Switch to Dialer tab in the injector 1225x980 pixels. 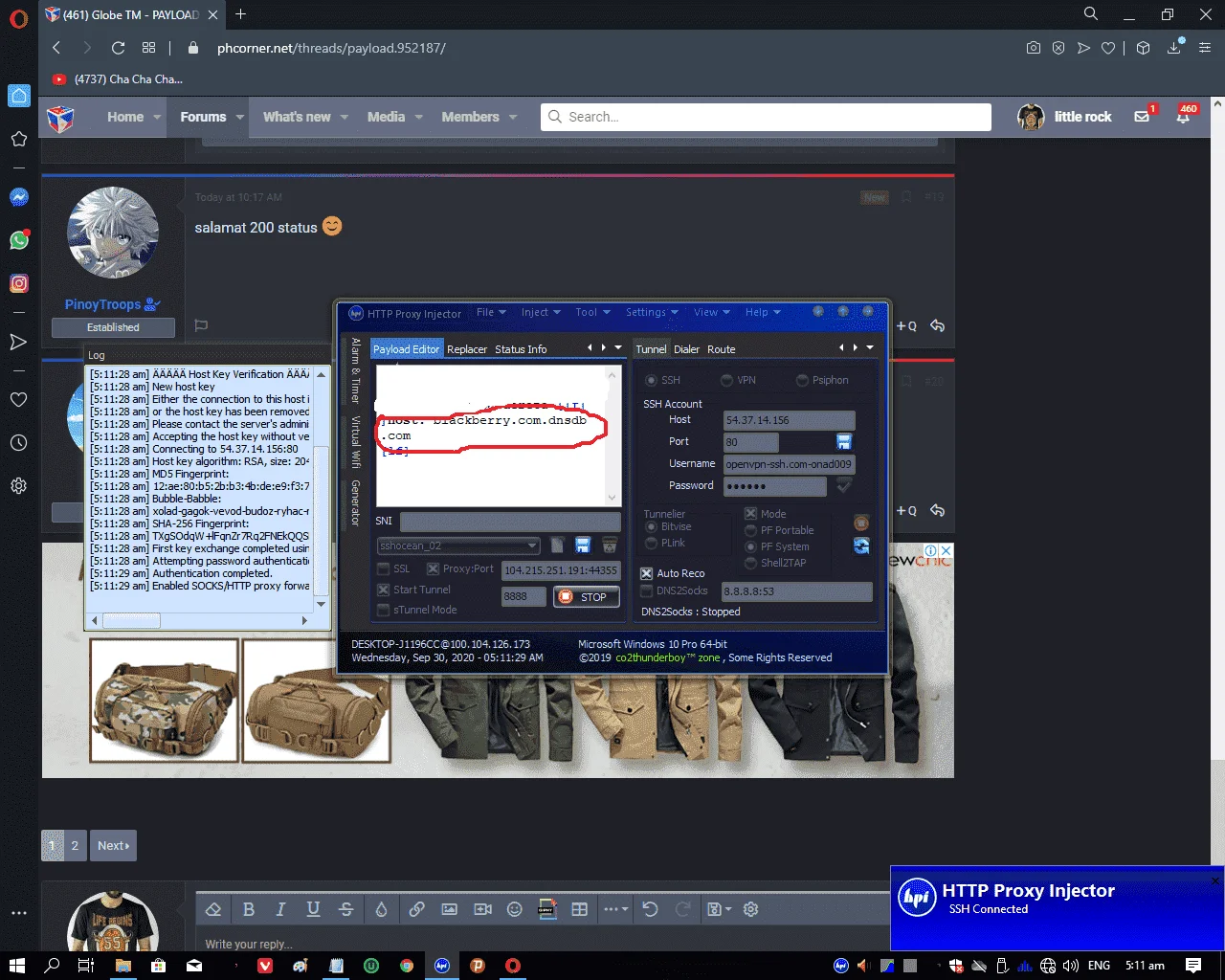click(686, 349)
